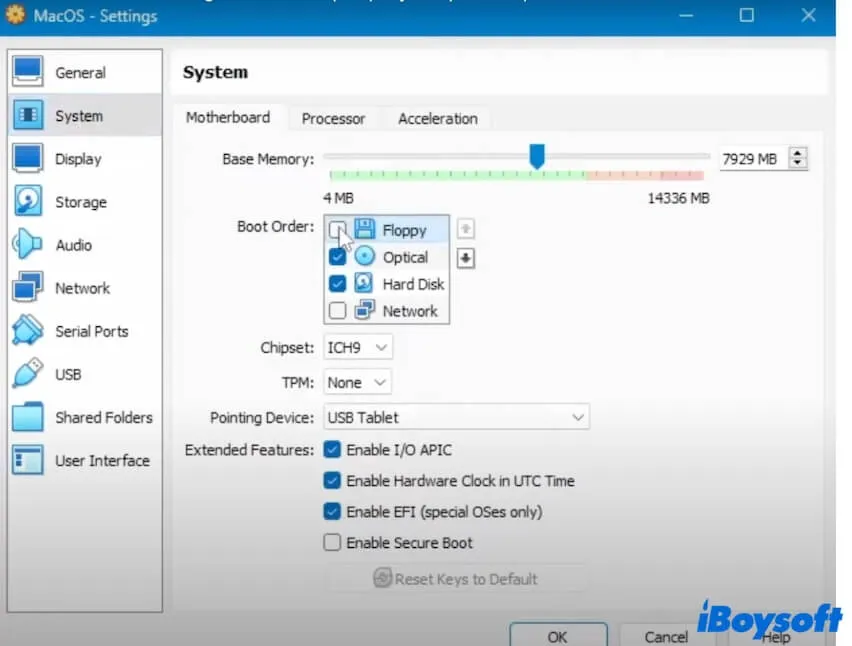
Task: Expand the Chipset ICH9 dropdown
Action: pyautogui.click(x=358, y=347)
